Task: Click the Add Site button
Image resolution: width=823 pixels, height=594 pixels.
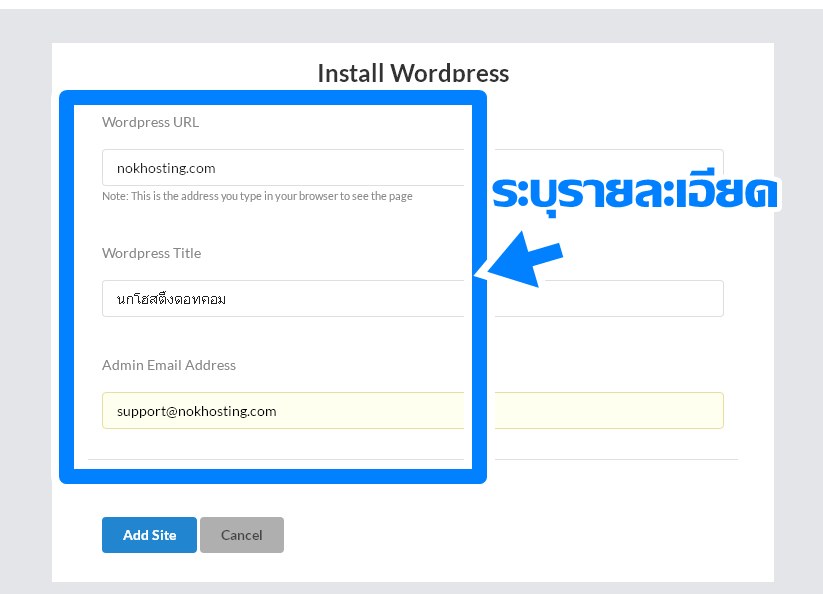Action: click(149, 535)
